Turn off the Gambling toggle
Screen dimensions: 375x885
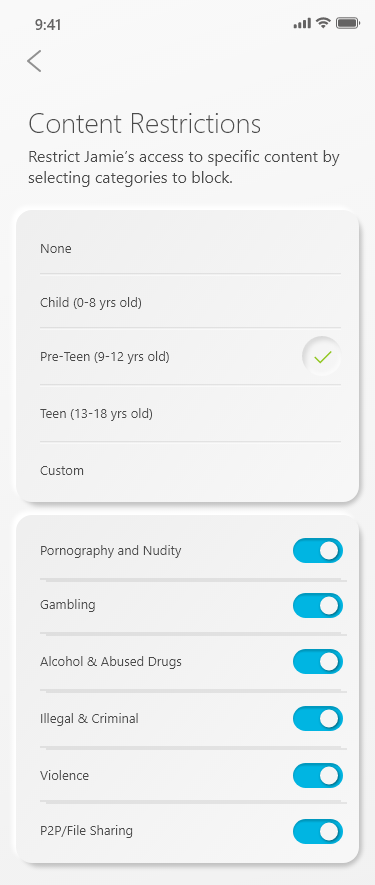[317, 605]
